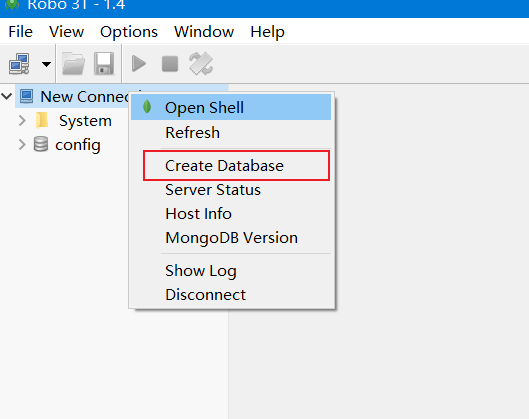Click the rotate orientation toolbar icon
529x419 pixels.
pos(201,63)
